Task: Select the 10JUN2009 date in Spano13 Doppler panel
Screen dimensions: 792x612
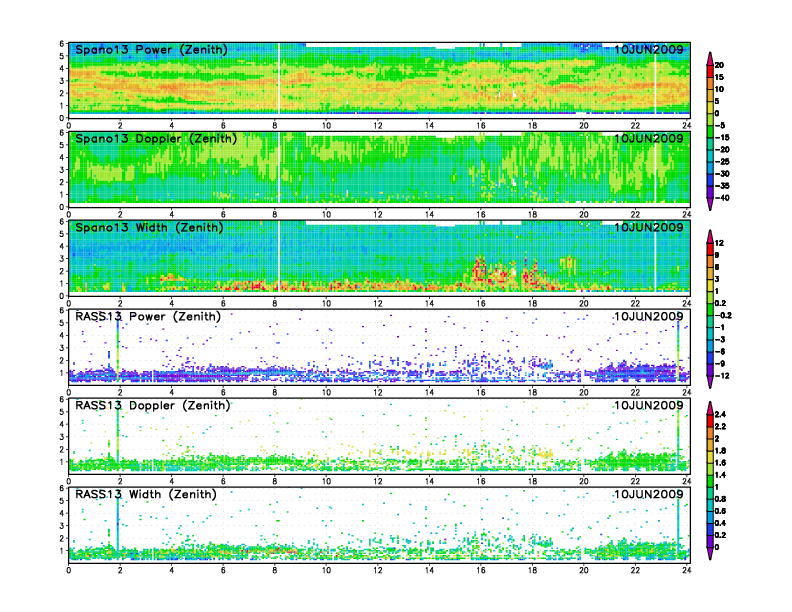Action: pos(649,139)
